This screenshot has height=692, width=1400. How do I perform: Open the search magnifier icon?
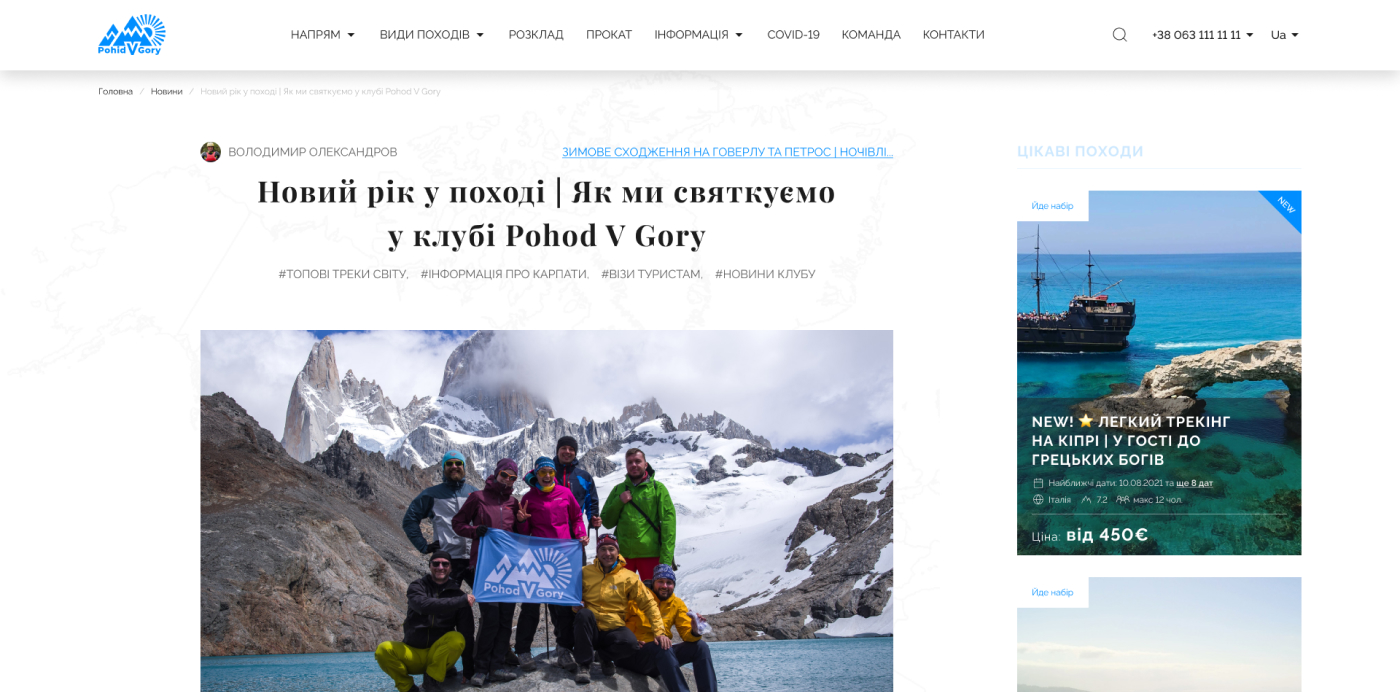(1119, 34)
